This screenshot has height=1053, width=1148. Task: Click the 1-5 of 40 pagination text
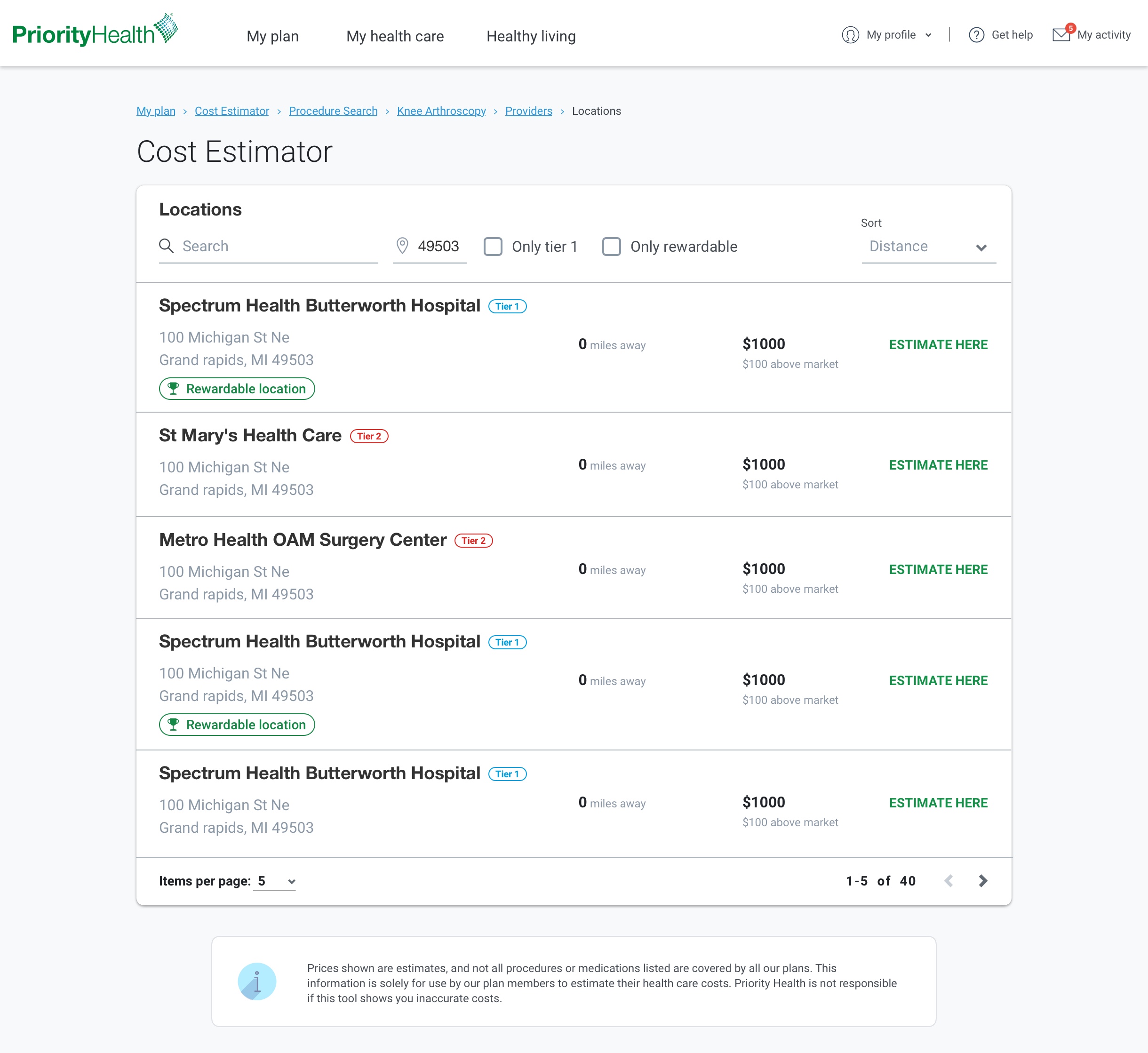881,881
